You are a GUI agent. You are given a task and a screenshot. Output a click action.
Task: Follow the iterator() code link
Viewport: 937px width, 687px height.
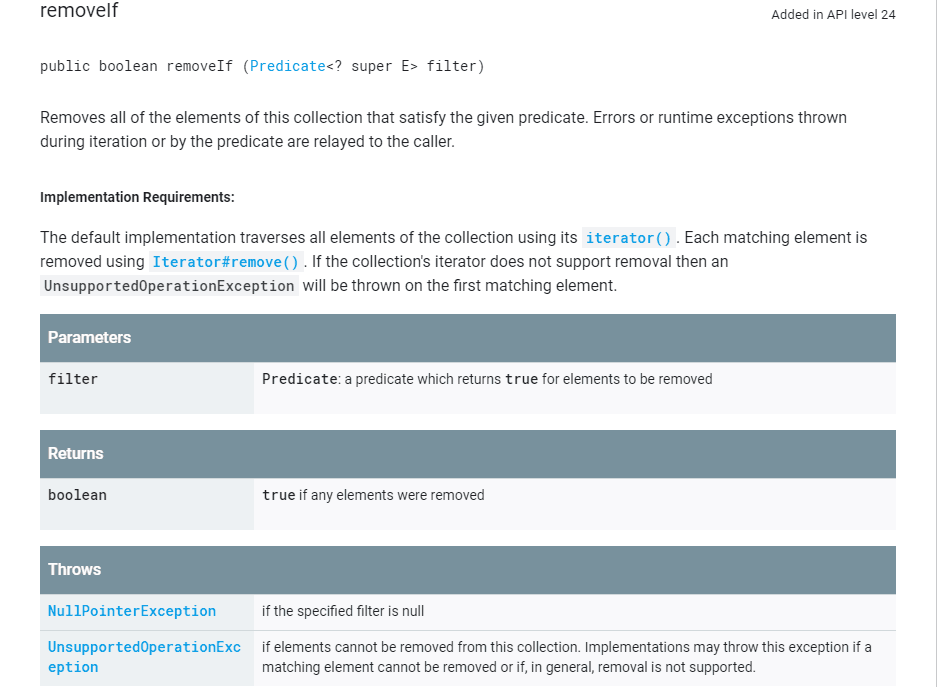pos(629,238)
